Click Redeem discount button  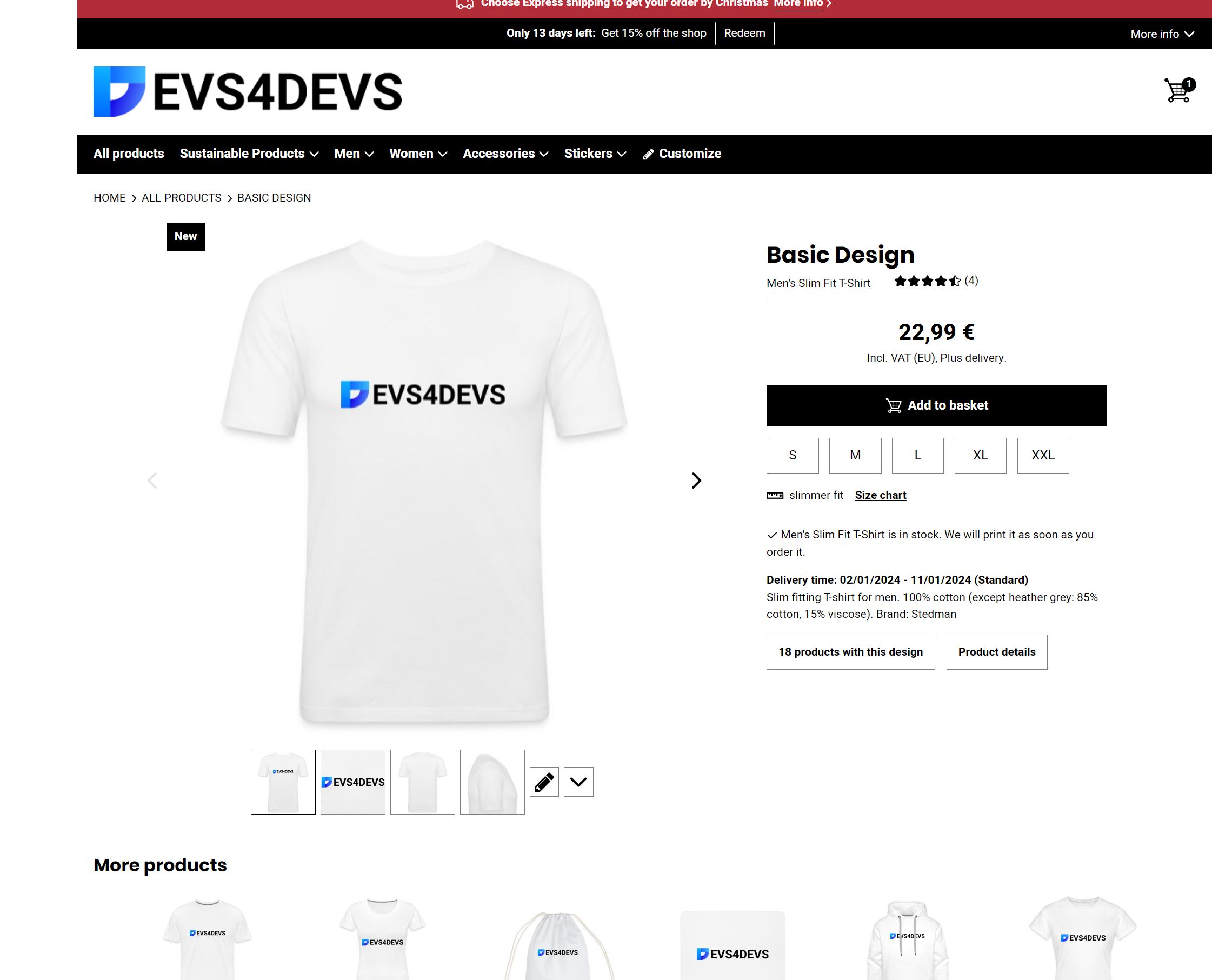click(744, 34)
